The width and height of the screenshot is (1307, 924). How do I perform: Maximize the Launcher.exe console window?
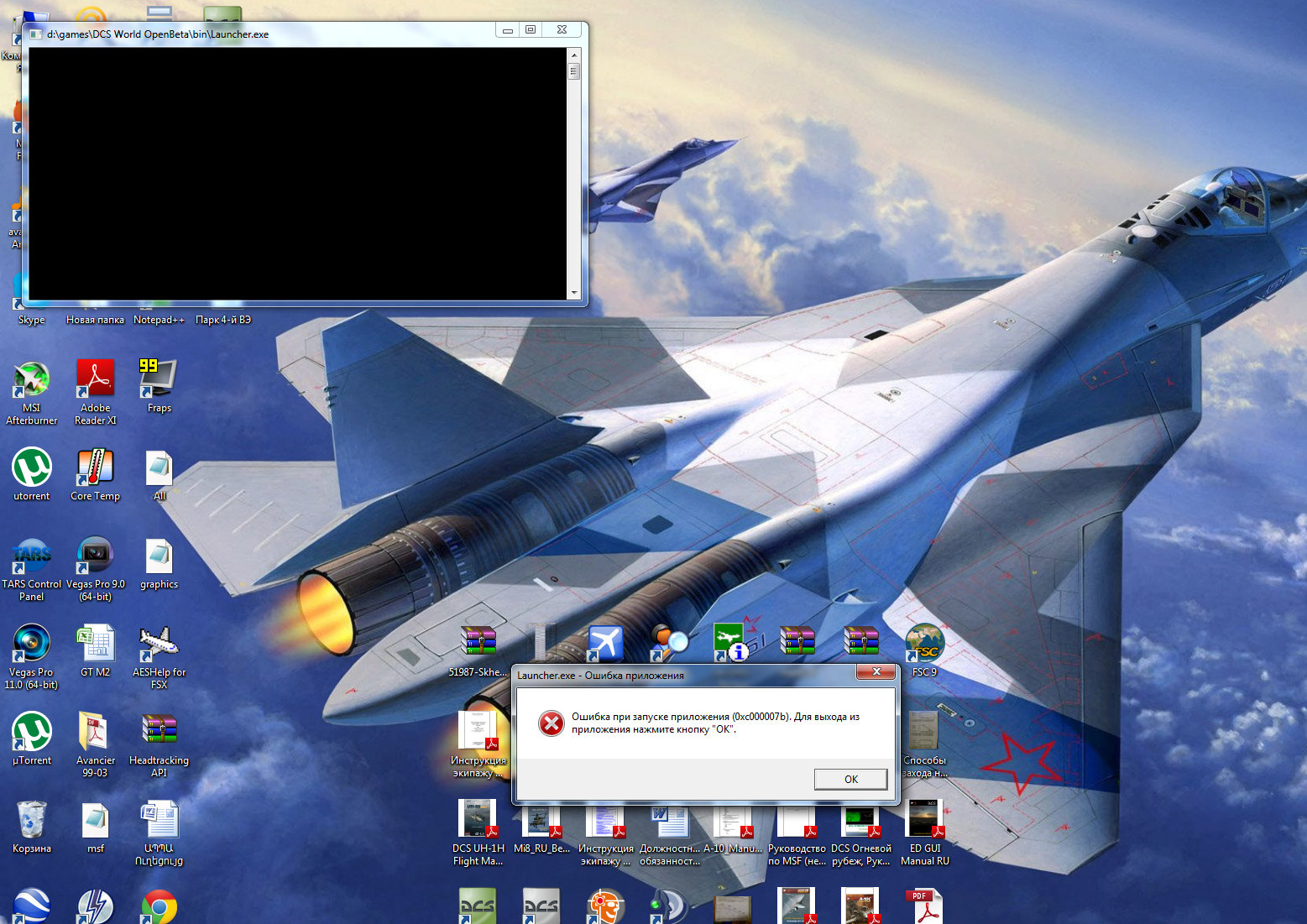[531, 29]
